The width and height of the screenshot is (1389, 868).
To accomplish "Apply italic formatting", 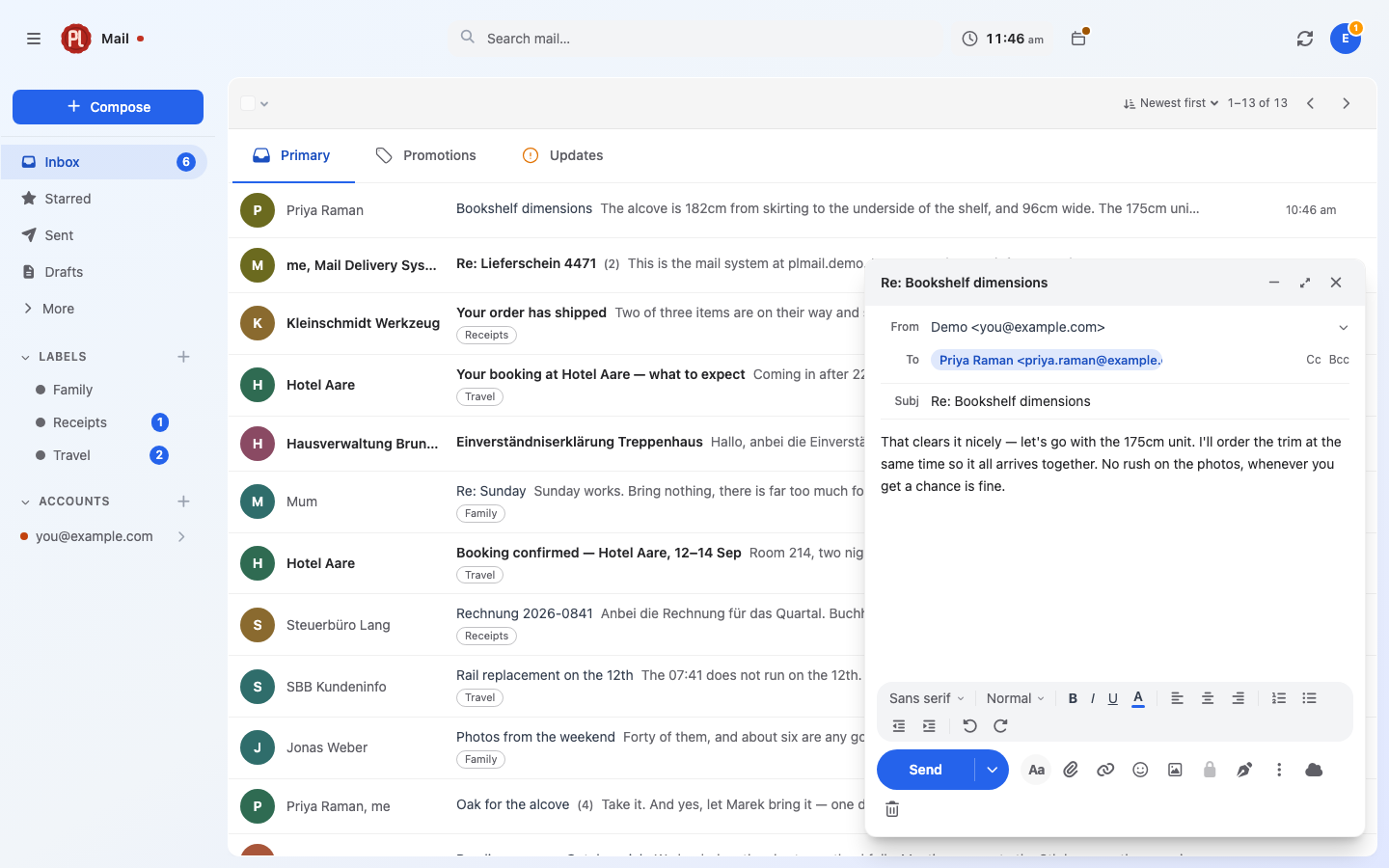I will point(1093,698).
